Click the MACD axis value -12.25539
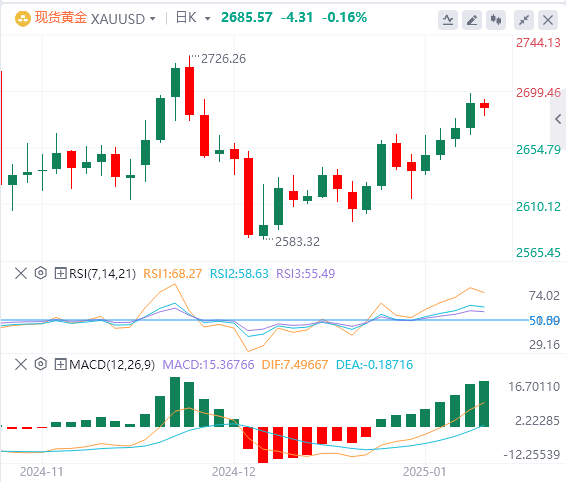 [532, 455]
